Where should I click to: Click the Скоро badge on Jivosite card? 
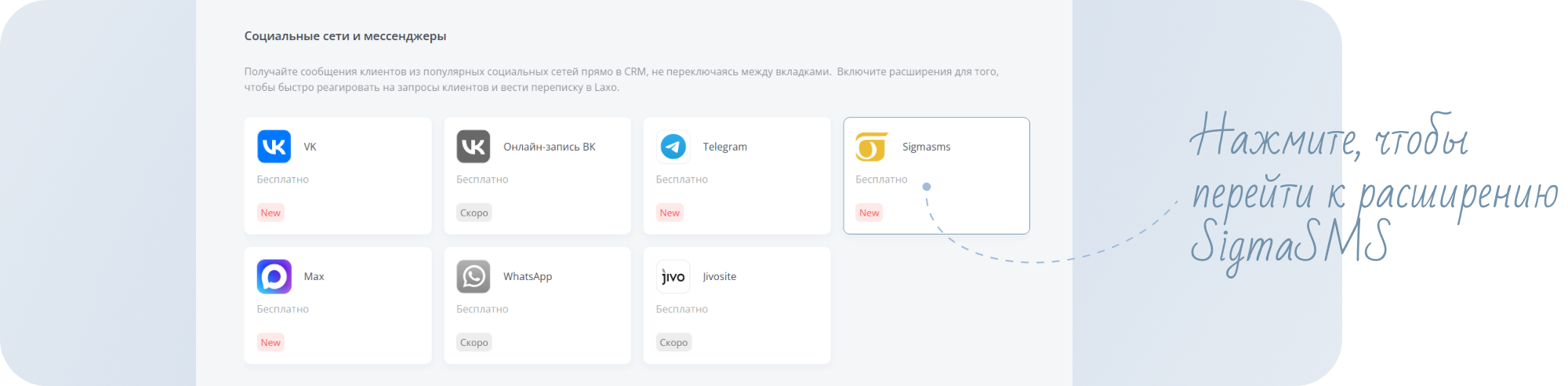click(x=673, y=343)
